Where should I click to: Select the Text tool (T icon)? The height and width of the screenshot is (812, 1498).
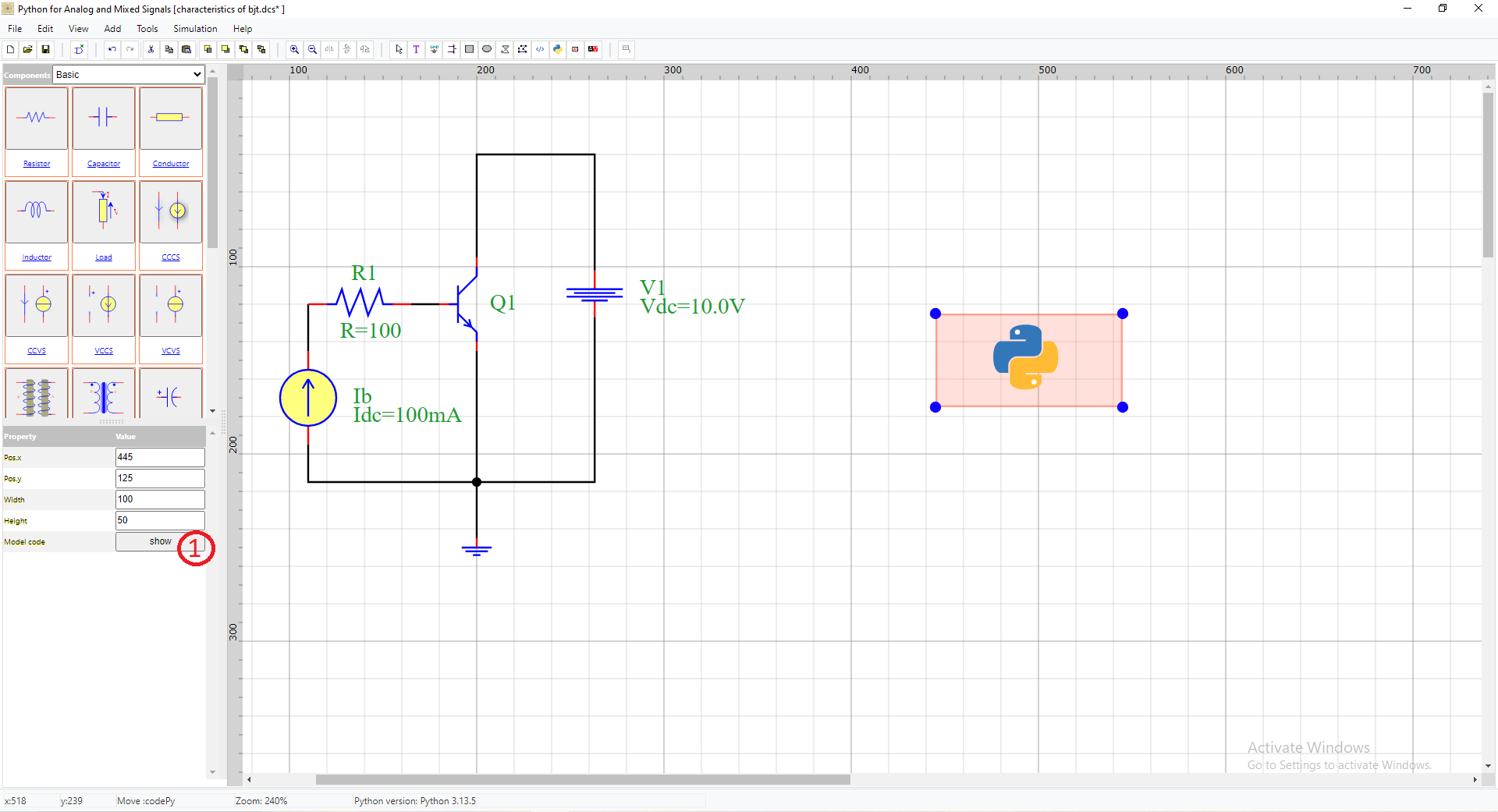(x=417, y=49)
